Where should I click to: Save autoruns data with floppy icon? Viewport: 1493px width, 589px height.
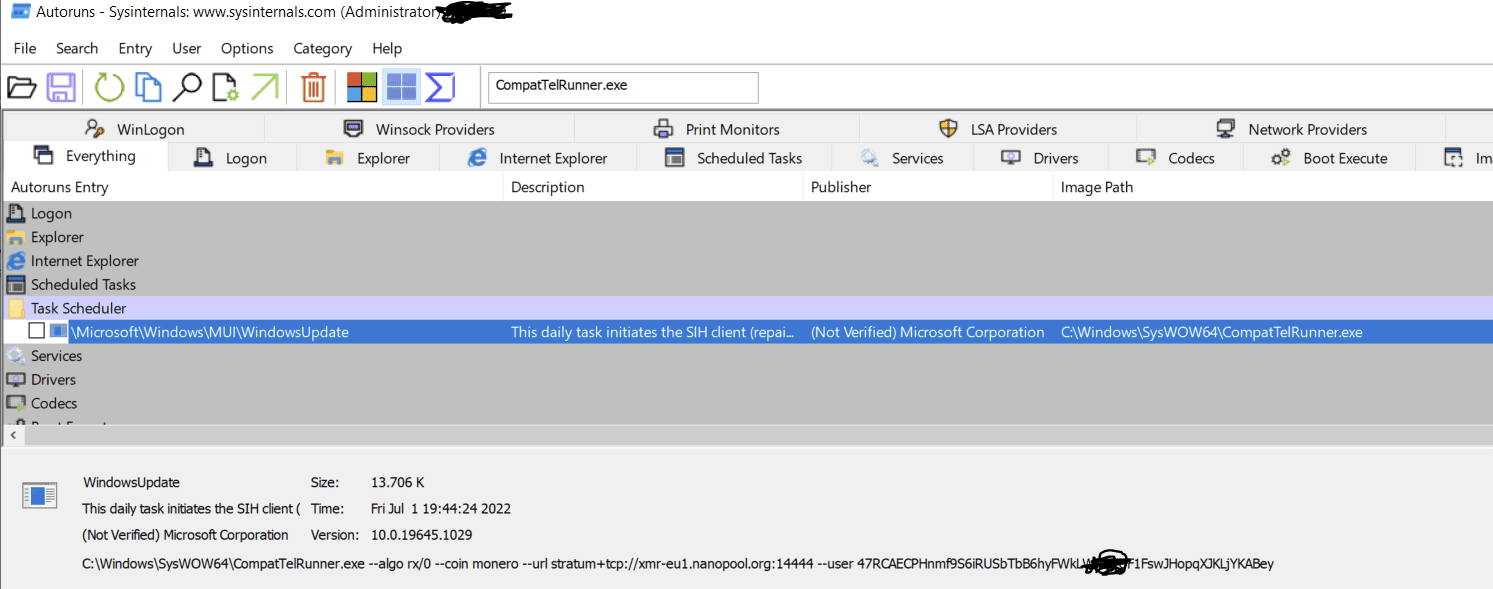pyautogui.click(x=61, y=87)
